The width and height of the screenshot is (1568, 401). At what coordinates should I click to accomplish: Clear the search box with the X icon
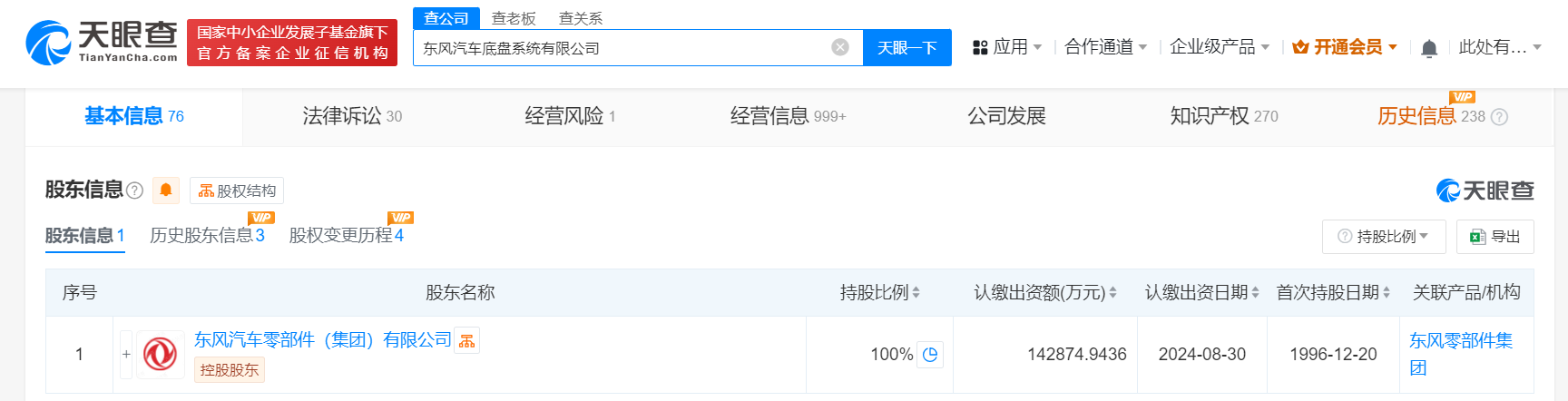click(840, 47)
